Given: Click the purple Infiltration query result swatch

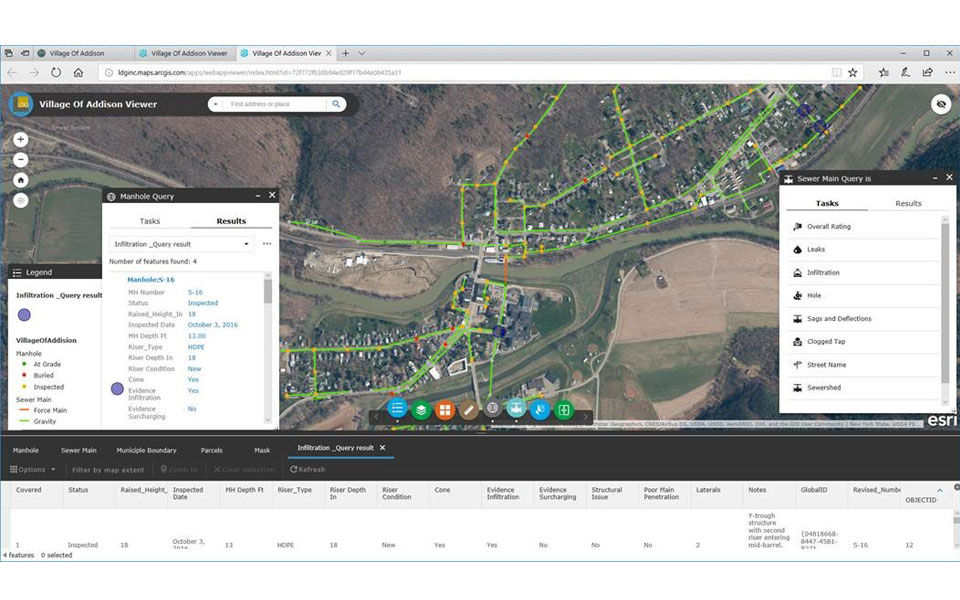Looking at the screenshot, I should [21, 316].
